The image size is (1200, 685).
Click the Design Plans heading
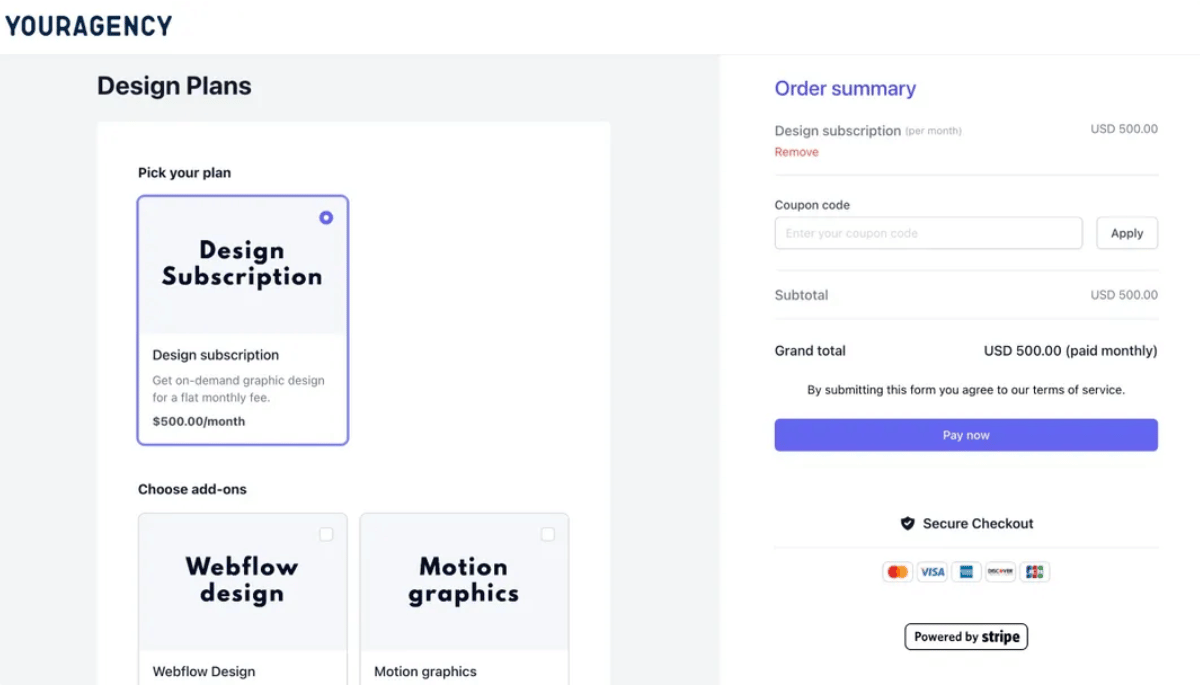(174, 86)
